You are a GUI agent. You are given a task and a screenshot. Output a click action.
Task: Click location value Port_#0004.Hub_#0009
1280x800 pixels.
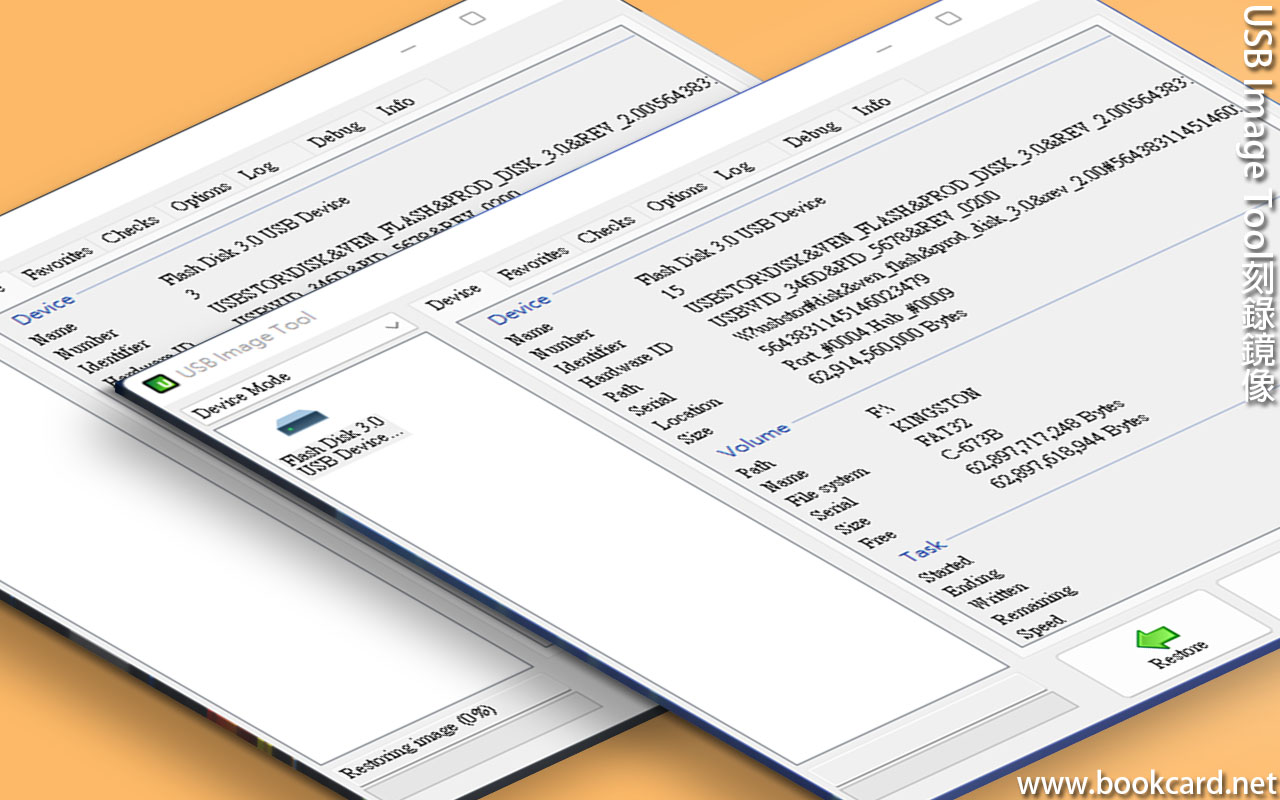pos(868,329)
